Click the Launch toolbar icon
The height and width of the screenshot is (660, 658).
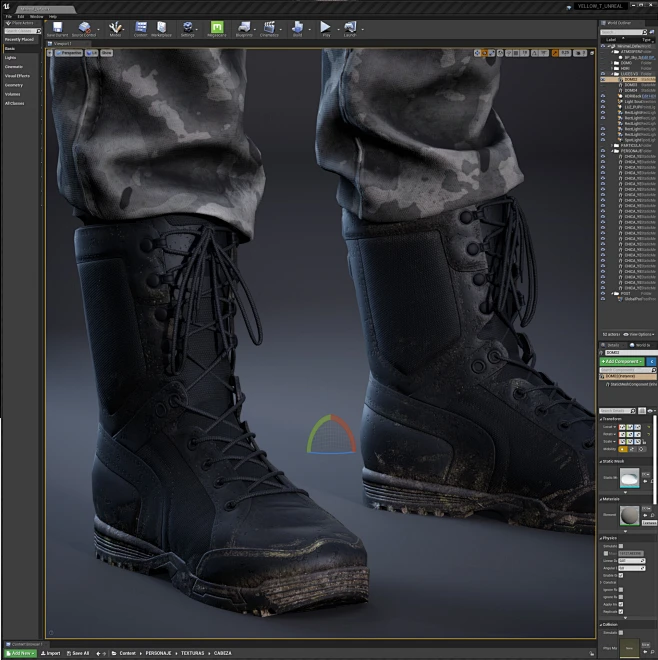pos(350,29)
